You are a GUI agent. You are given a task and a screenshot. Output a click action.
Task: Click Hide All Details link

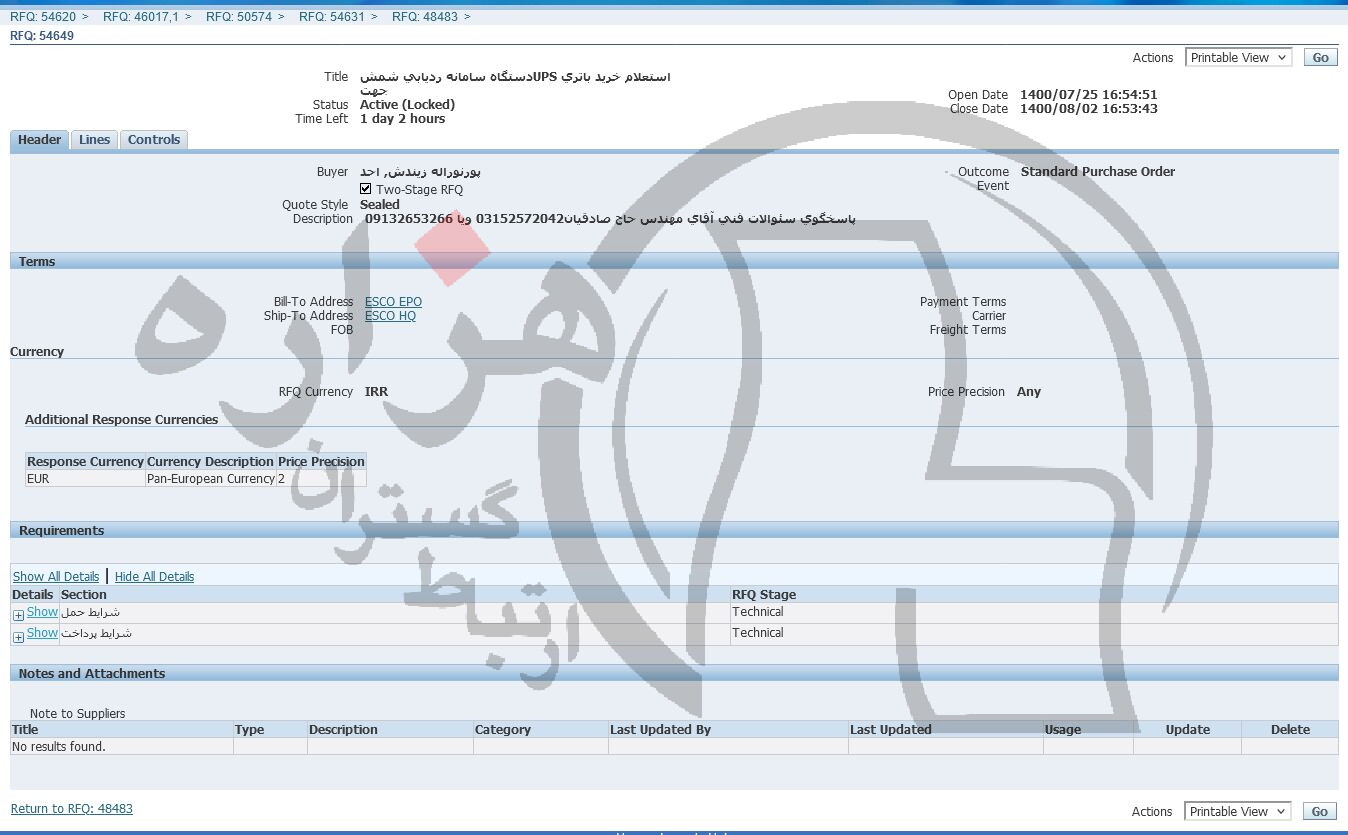pos(154,577)
